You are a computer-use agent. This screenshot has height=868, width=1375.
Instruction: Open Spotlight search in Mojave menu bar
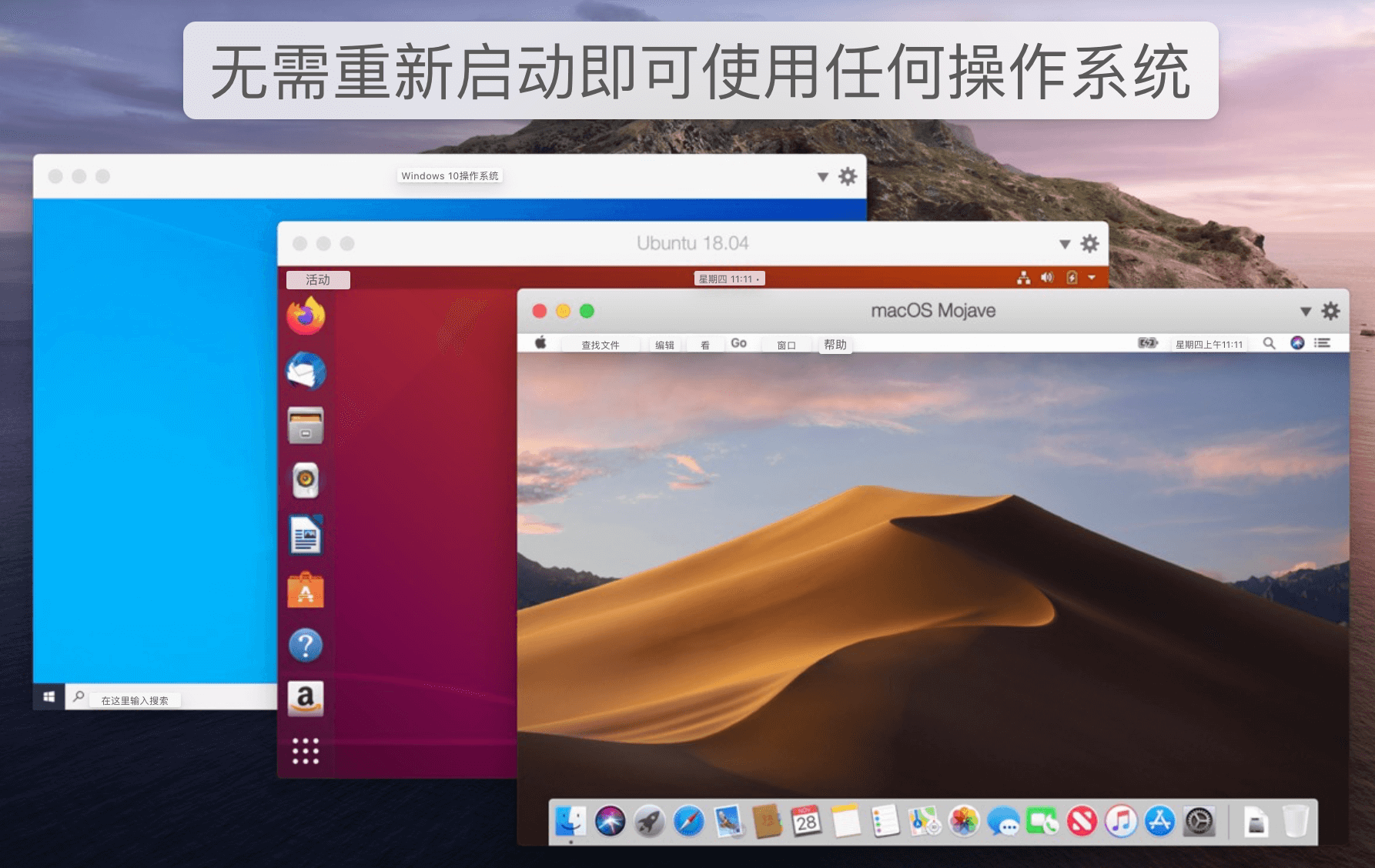[1269, 343]
